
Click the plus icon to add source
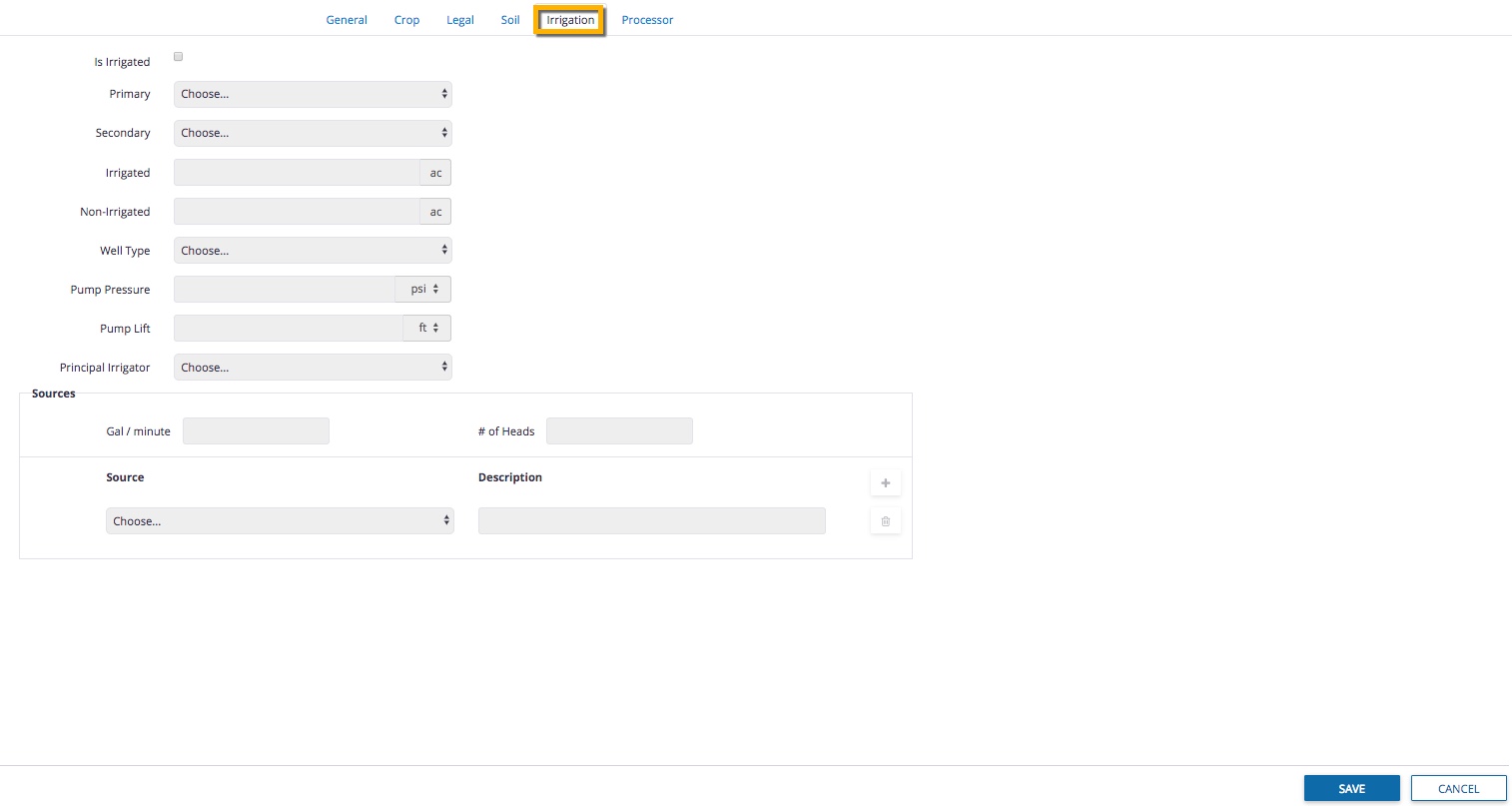pyautogui.click(x=885, y=483)
